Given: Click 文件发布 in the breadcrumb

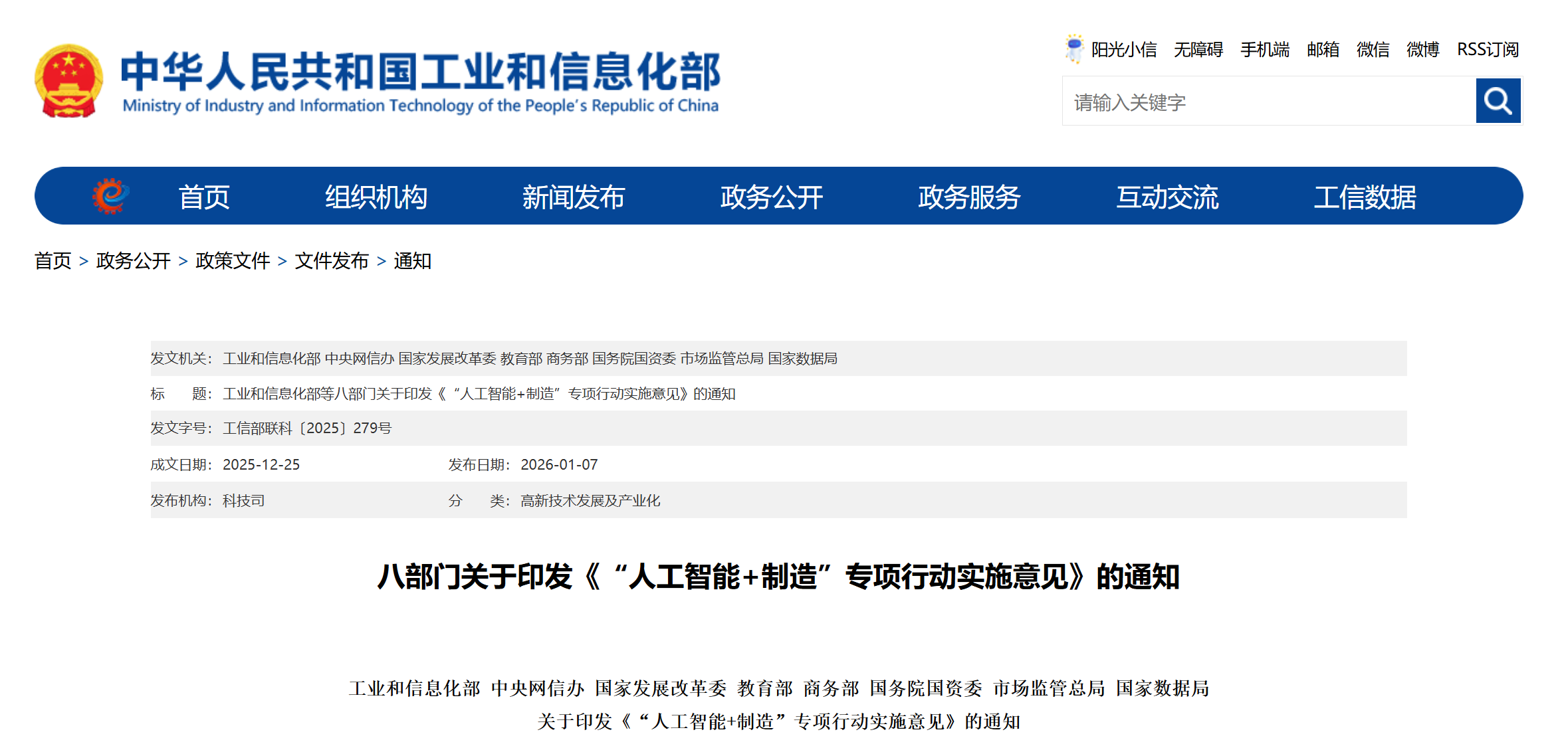Looking at the screenshot, I should click(x=332, y=261).
